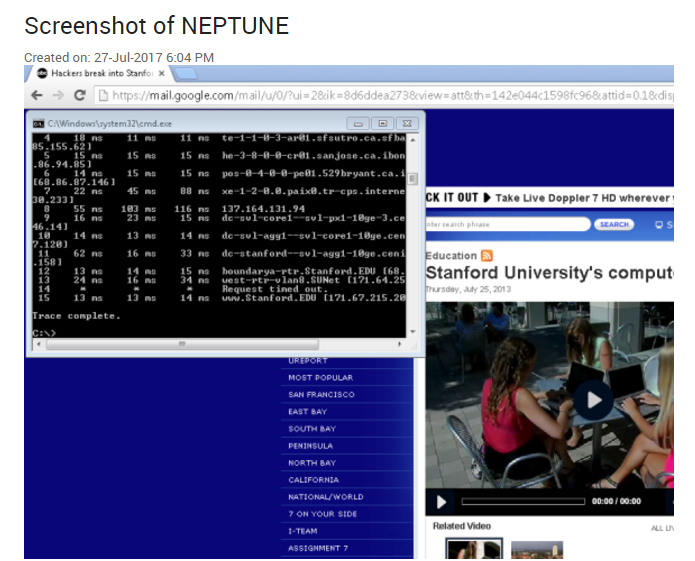This screenshot has width=695, height=561.
Task: Click the browser back arrow
Action: tap(36, 95)
